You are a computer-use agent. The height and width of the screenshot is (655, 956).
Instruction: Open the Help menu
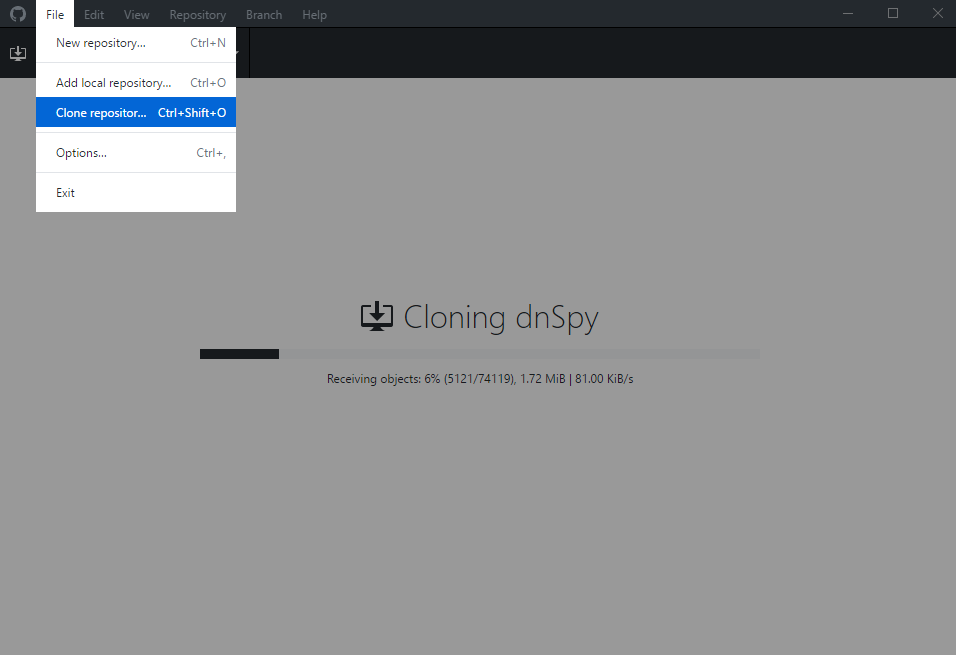point(315,14)
